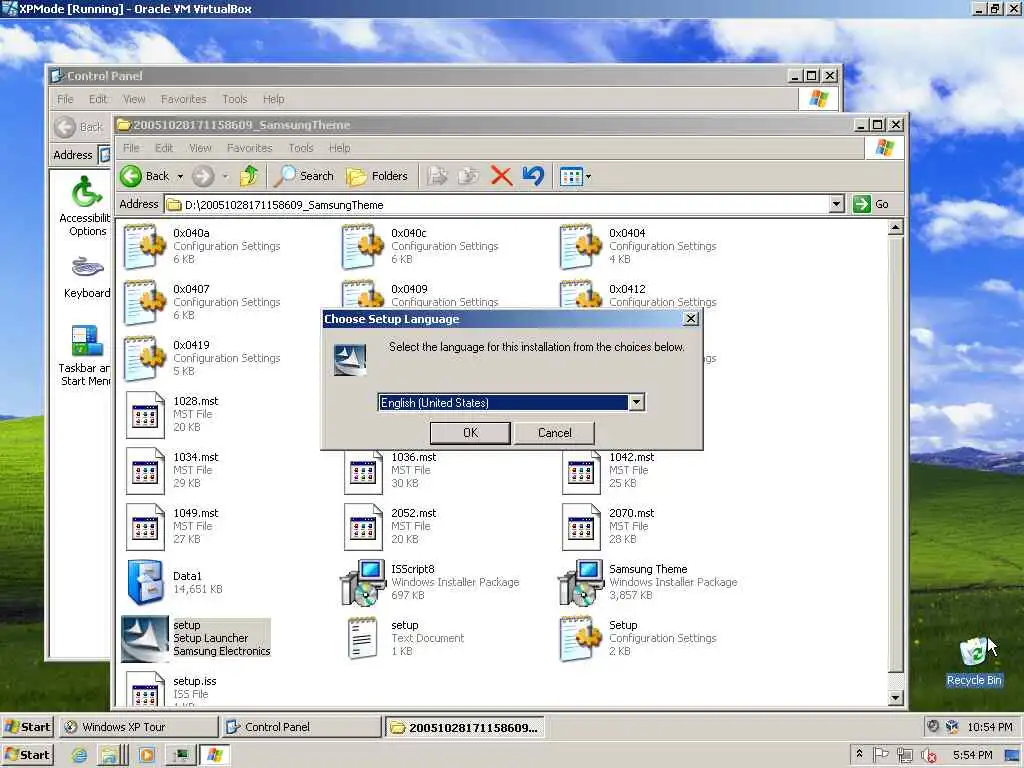Open Tools menu in Control Panel window

pos(234,99)
